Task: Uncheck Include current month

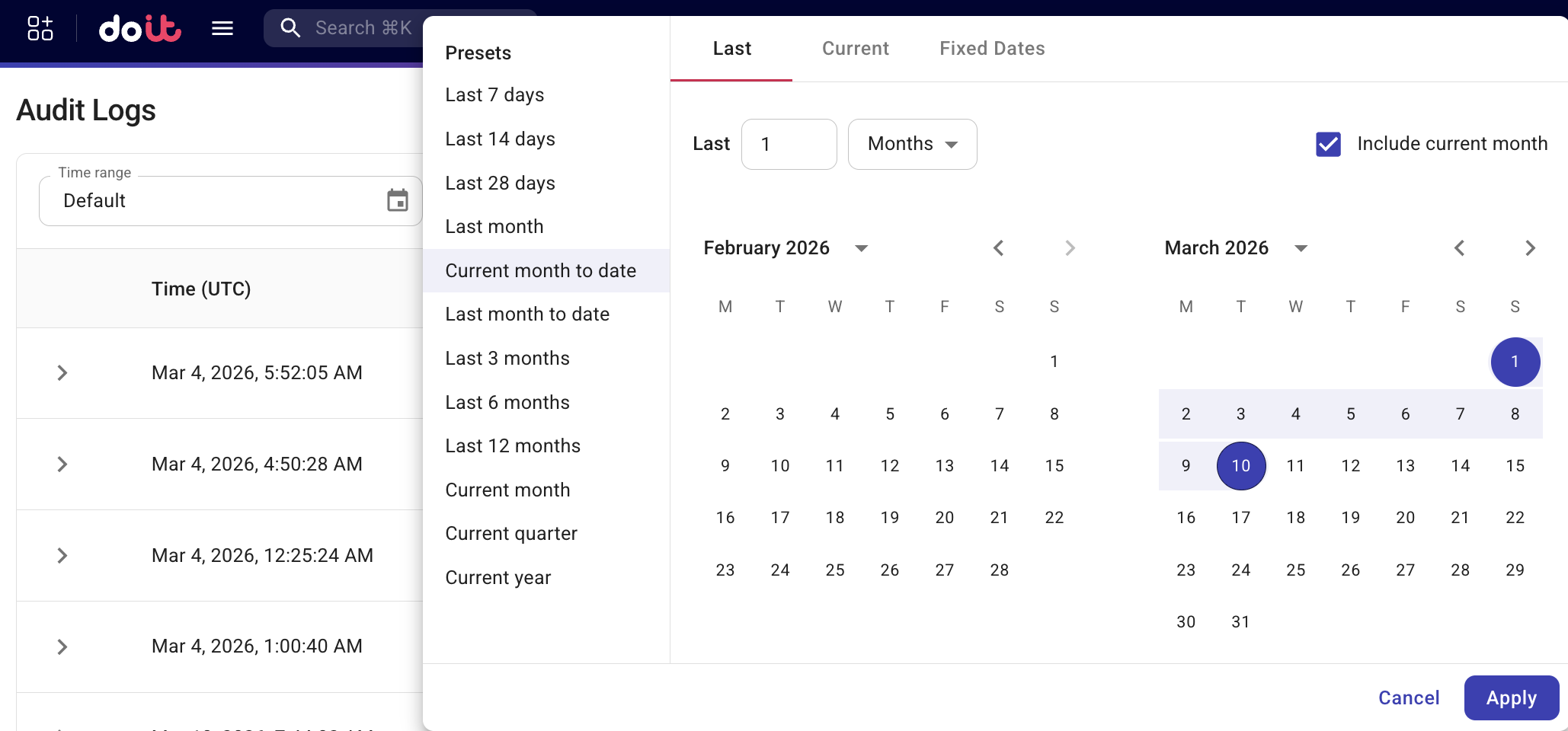Action: tap(1328, 144)
